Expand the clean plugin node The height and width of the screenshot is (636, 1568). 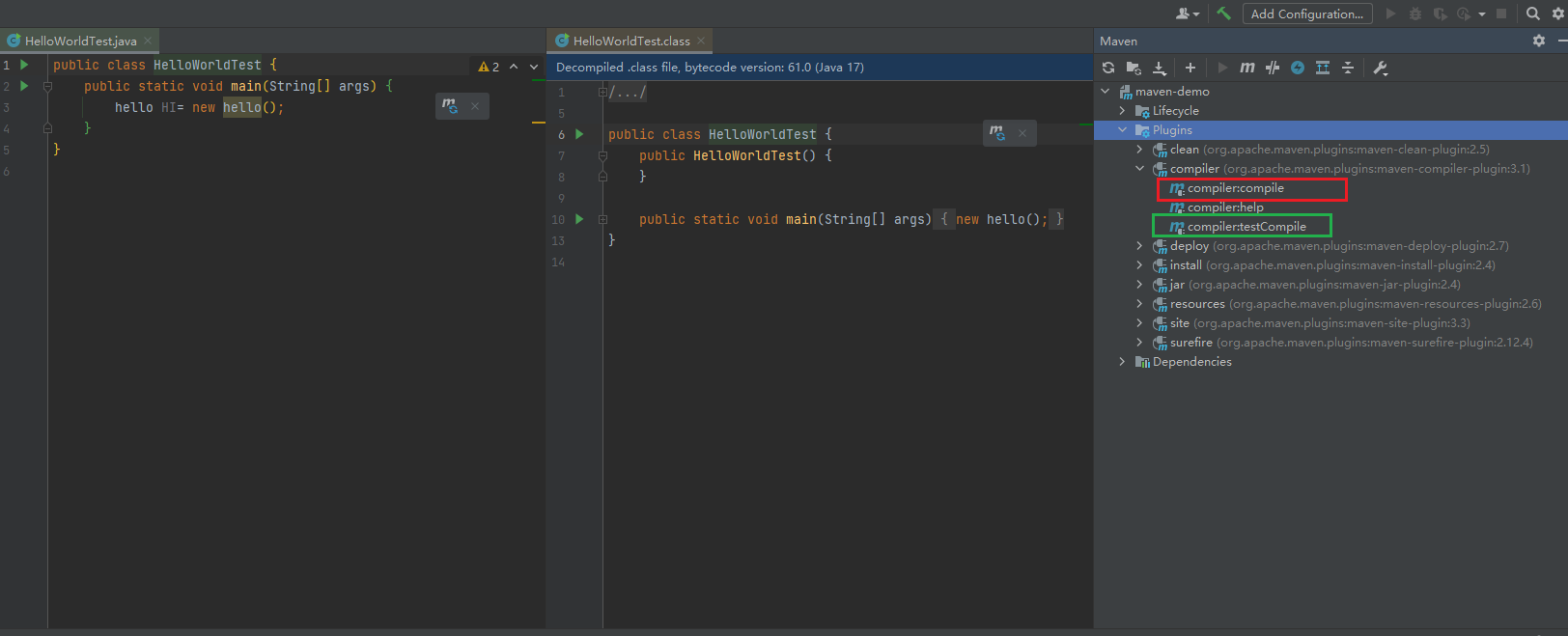[1139, 150]
